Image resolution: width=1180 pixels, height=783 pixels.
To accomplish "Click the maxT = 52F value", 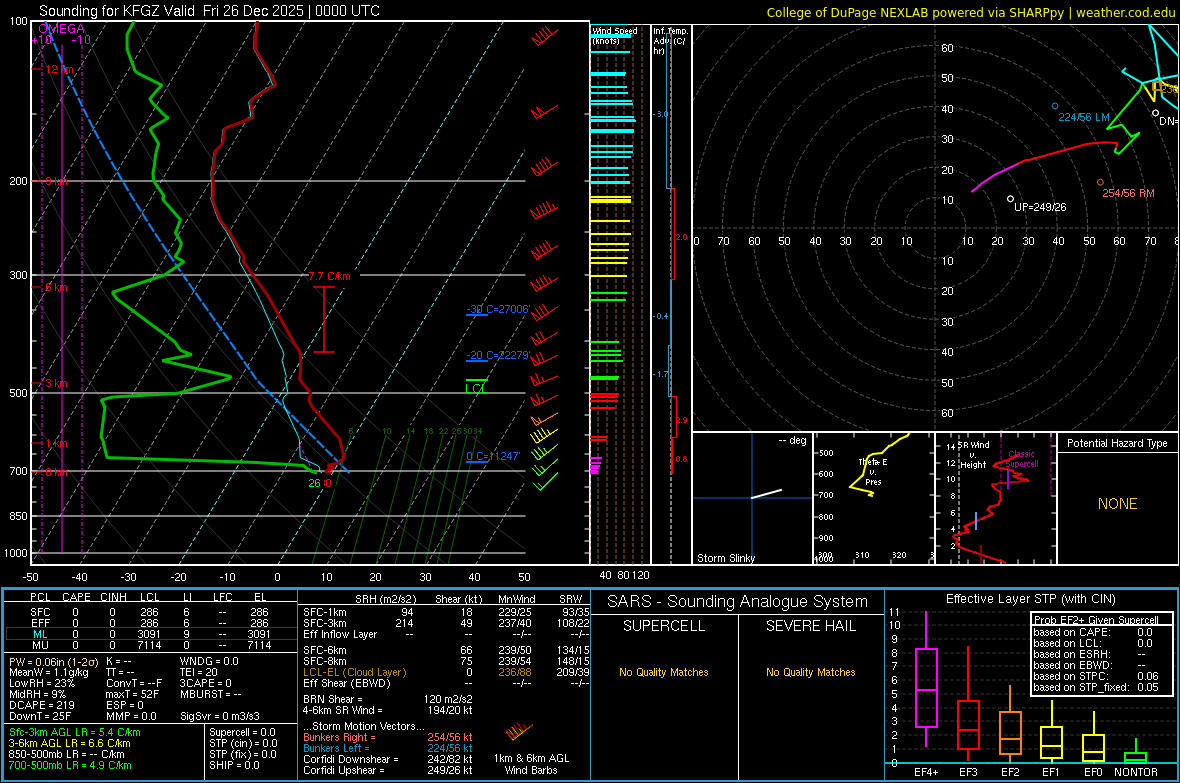I will click(132, 694).
